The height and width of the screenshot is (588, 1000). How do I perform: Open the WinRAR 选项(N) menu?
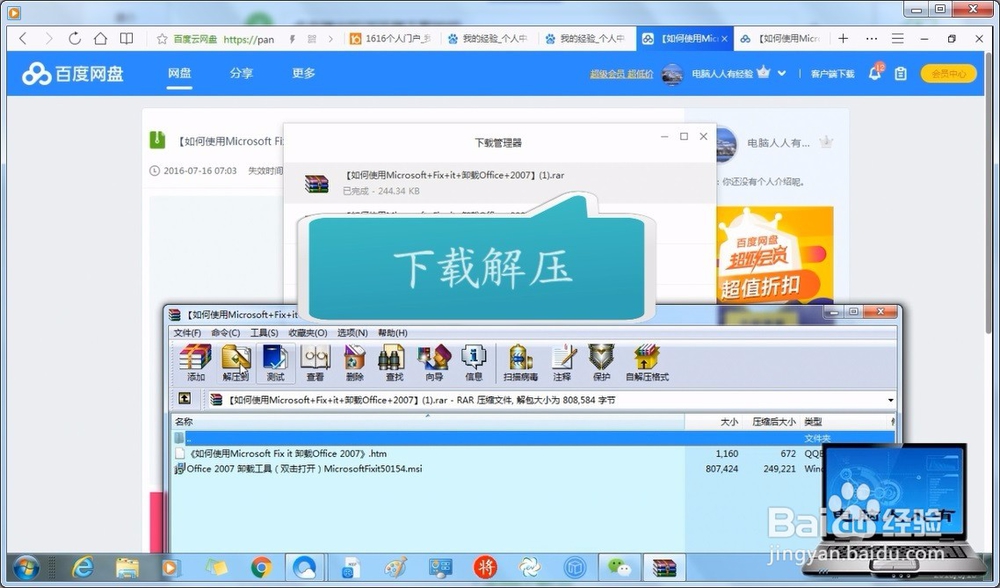point(352,333)
